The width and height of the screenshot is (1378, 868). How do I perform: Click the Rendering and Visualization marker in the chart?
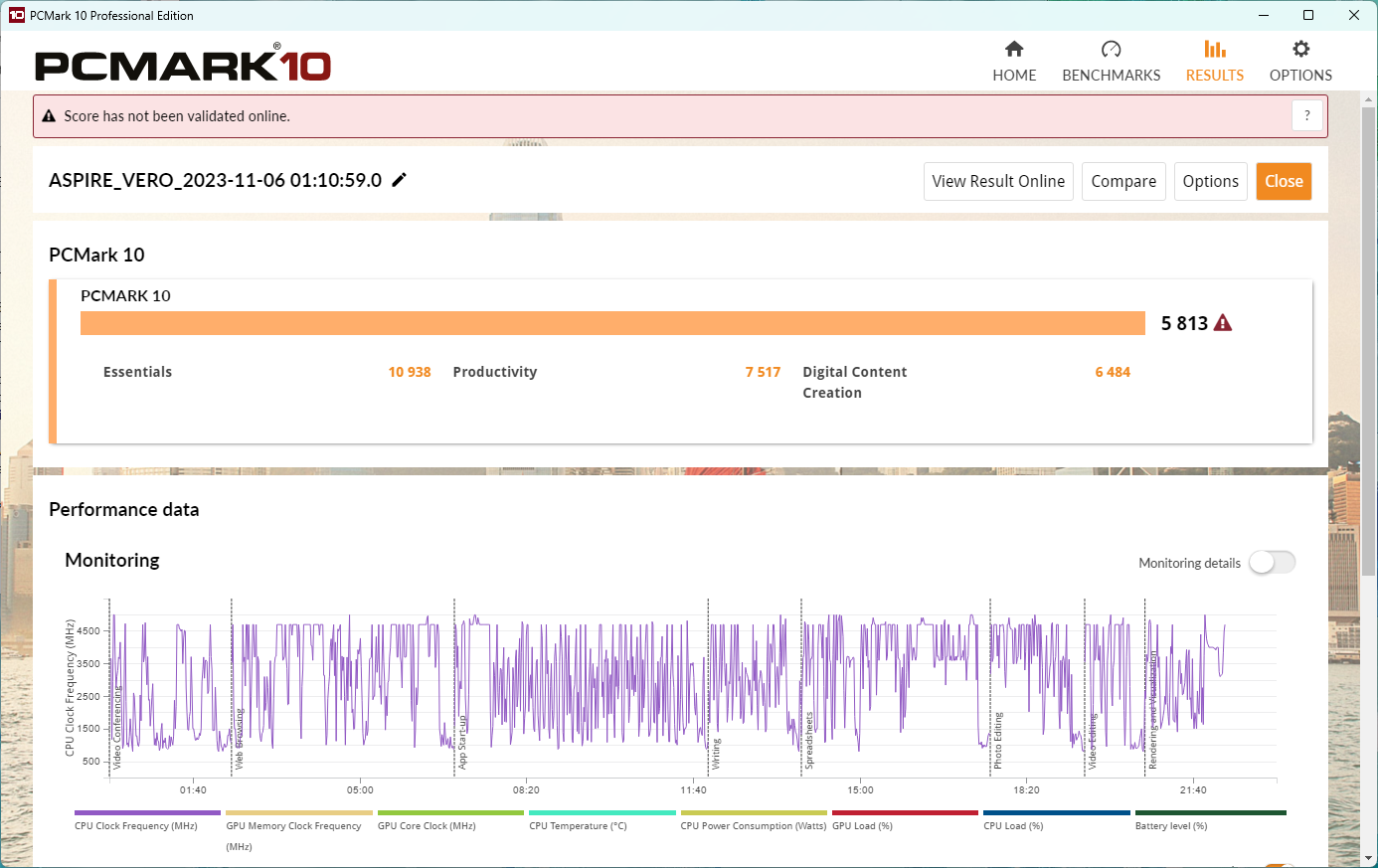1153,710
